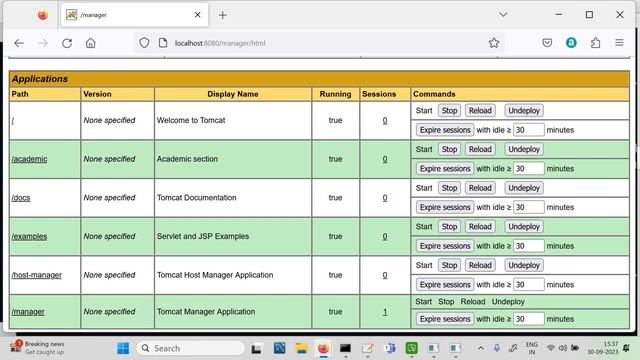640x360 pixels.
Task: Open Microsoft Teams from the taskbar
Action: coord(390,348)
